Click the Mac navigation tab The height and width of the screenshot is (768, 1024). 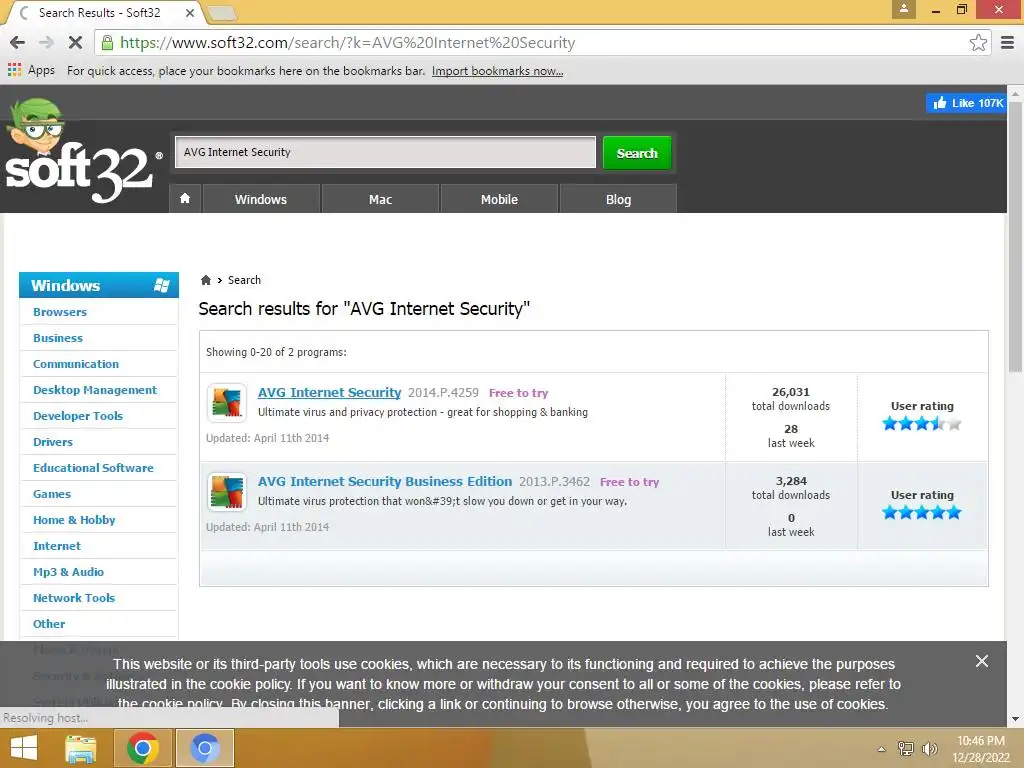[380, 199]
